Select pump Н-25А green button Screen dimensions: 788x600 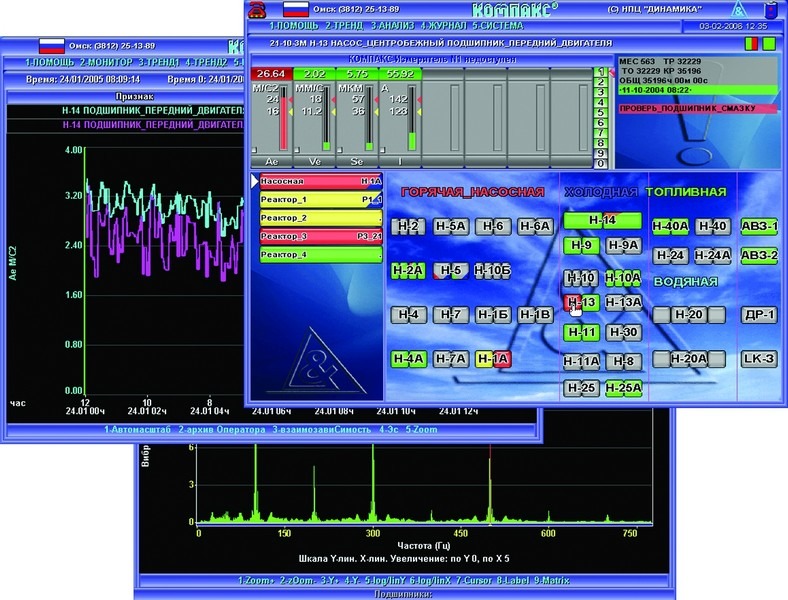[623, 388]
